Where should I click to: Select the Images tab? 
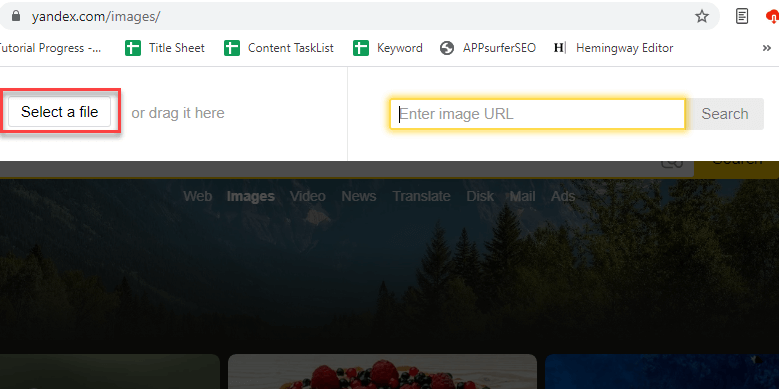251,197
